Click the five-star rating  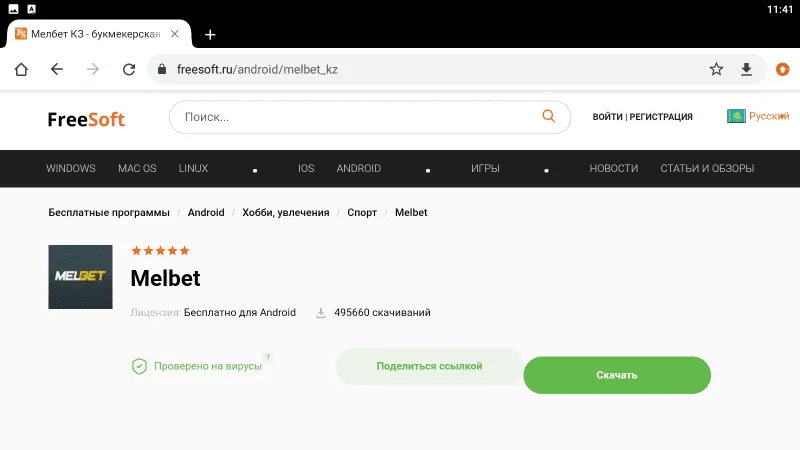tap(160, 251)
